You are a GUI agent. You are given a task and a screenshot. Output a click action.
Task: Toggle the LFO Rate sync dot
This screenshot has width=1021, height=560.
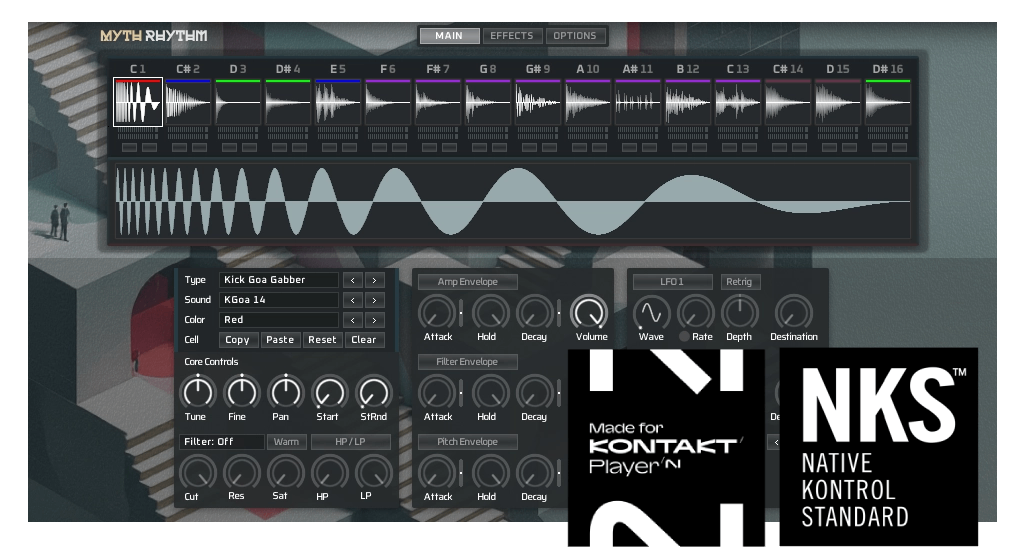tap(684, 337)
